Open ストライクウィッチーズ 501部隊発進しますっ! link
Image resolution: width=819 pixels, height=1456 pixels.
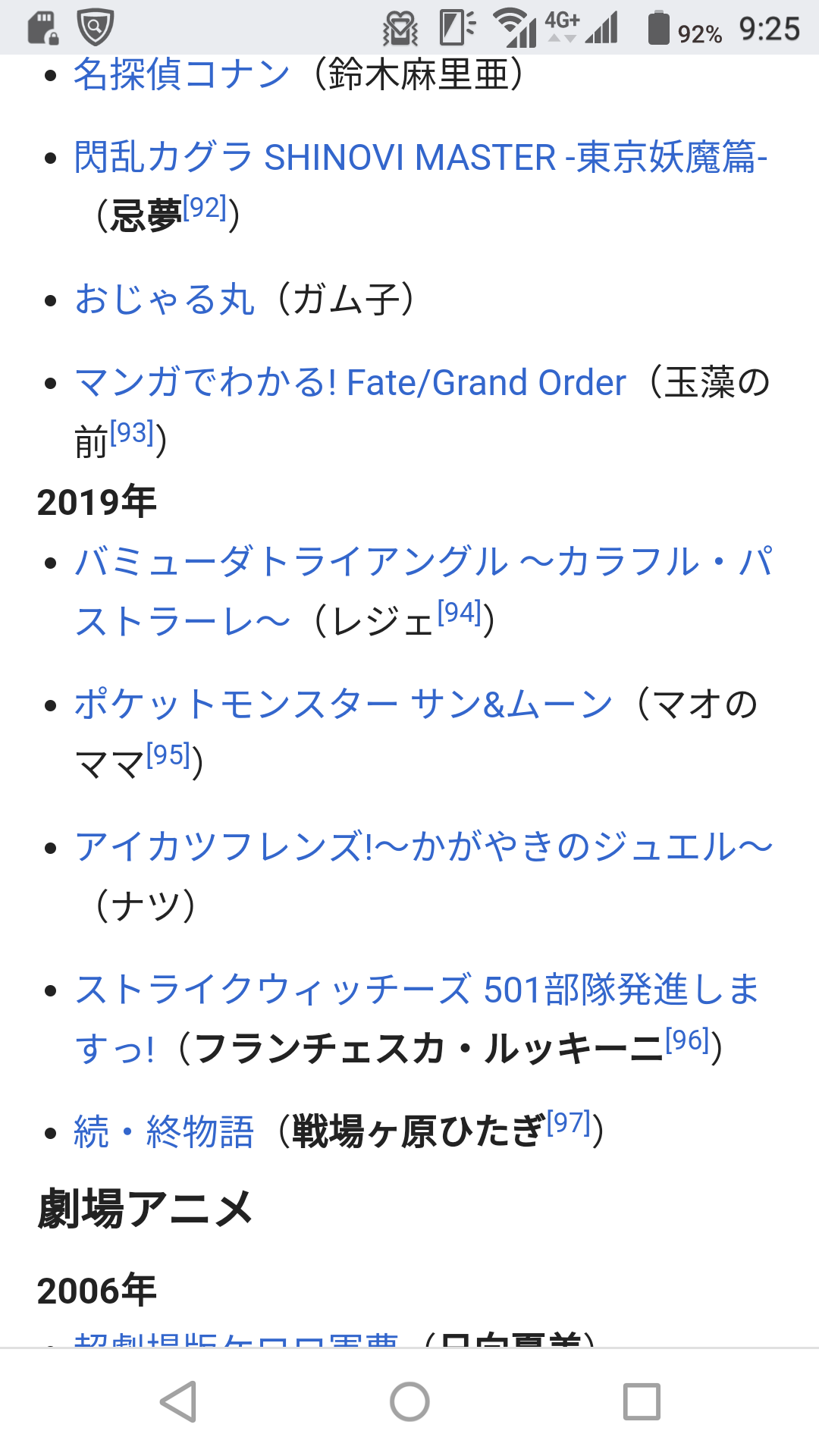click(417, 989)
